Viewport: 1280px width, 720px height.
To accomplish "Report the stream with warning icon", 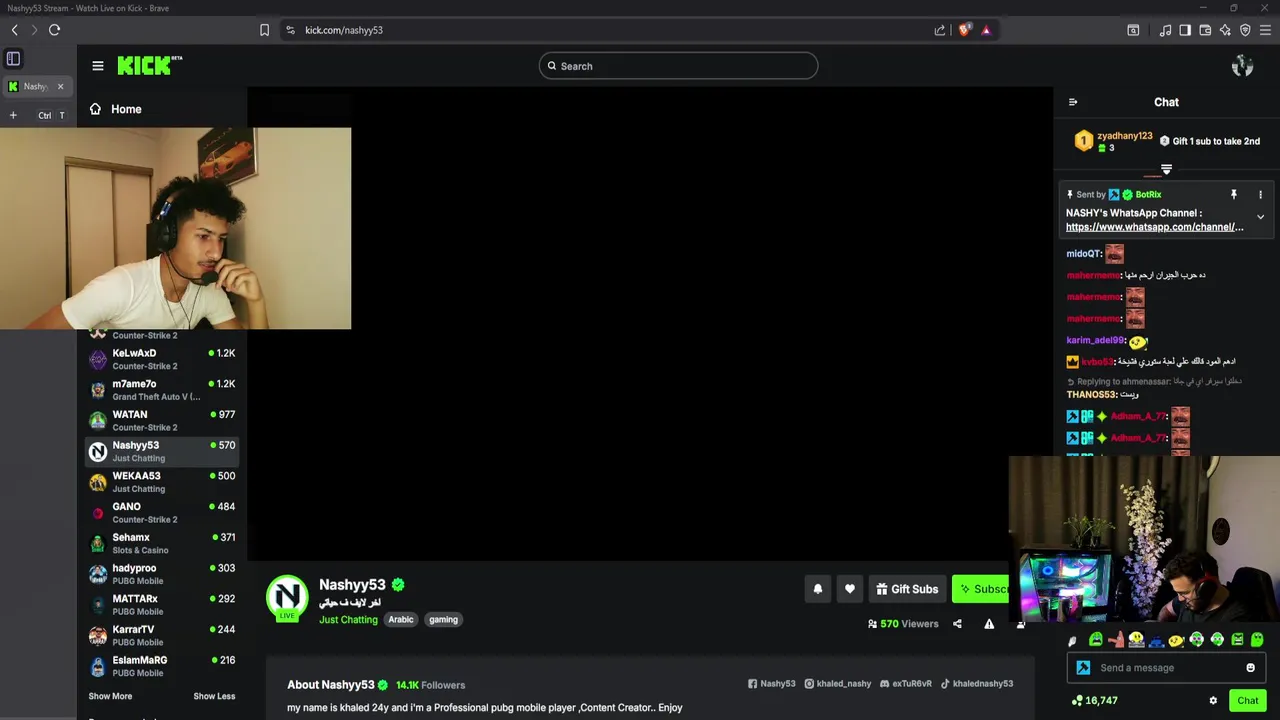I will (989, 624).
